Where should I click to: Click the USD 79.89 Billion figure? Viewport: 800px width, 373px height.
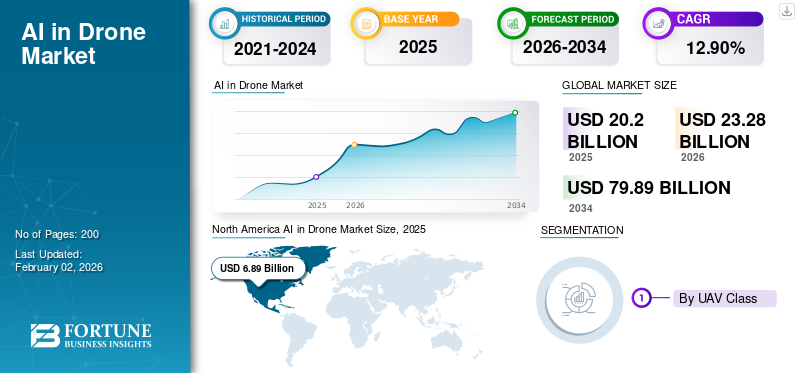pos(649,187)
